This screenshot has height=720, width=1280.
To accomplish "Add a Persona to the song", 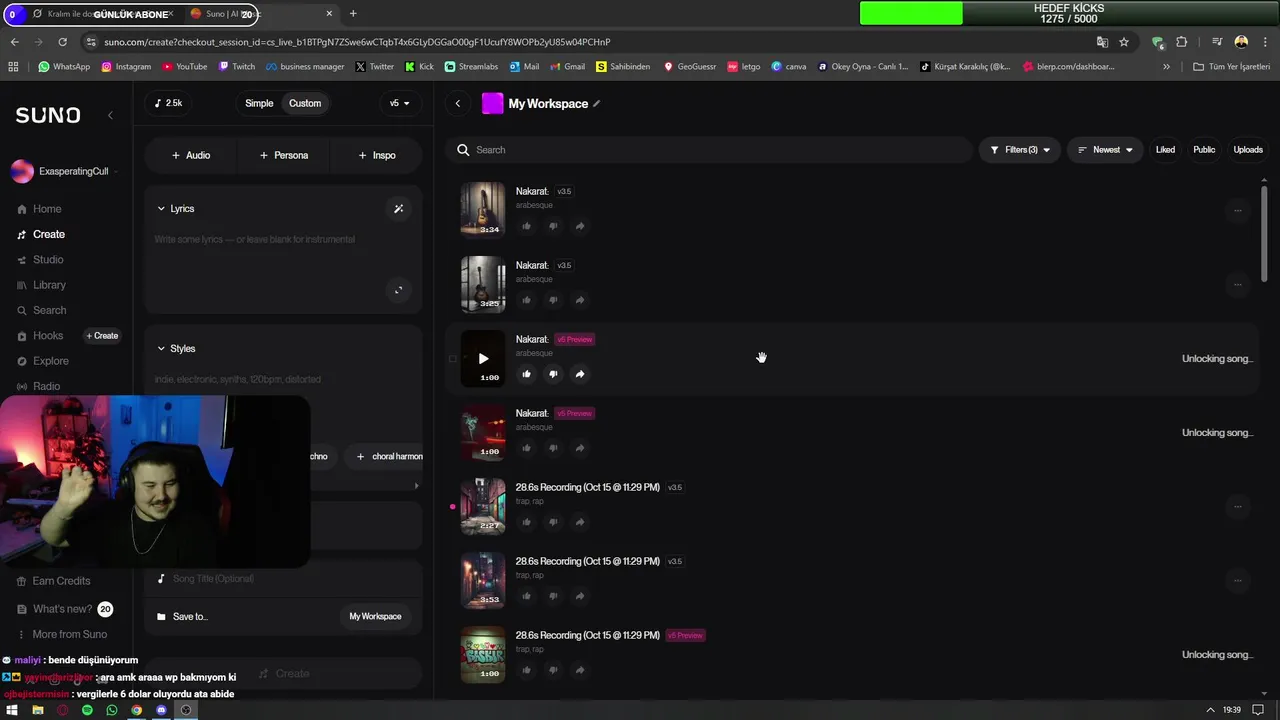I will pos(284,155).
